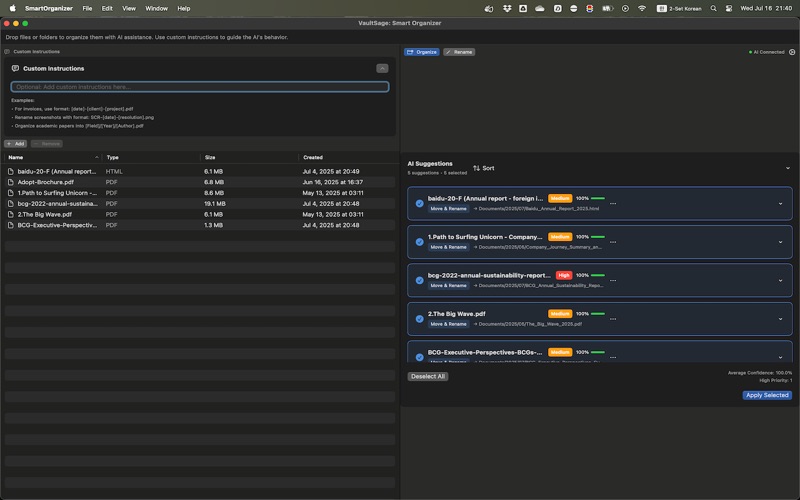Open the Edit menu
The height and width of the screenshot is (500, 800).
[107, 8]
